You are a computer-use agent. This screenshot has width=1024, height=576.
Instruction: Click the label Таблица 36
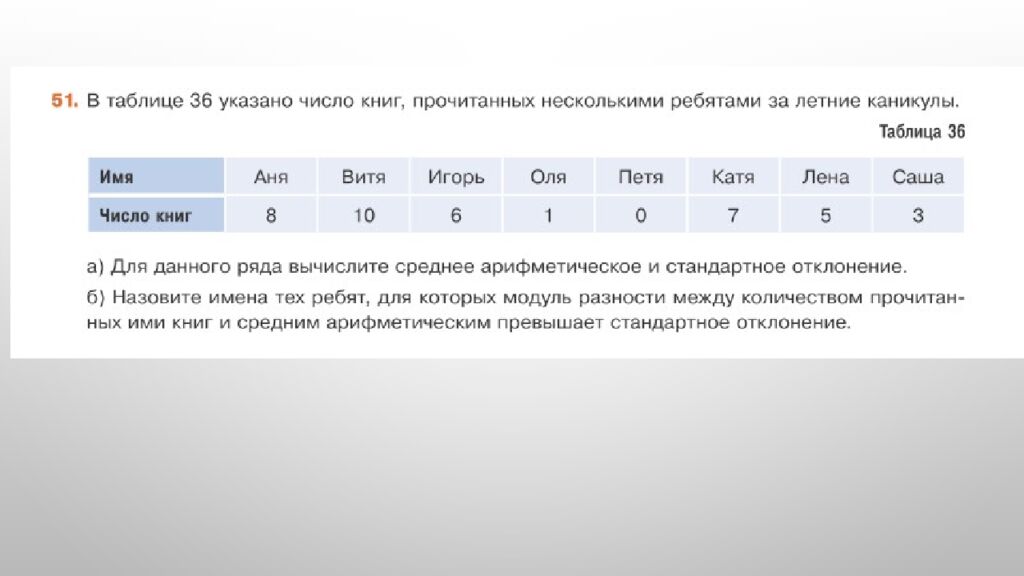922,130
